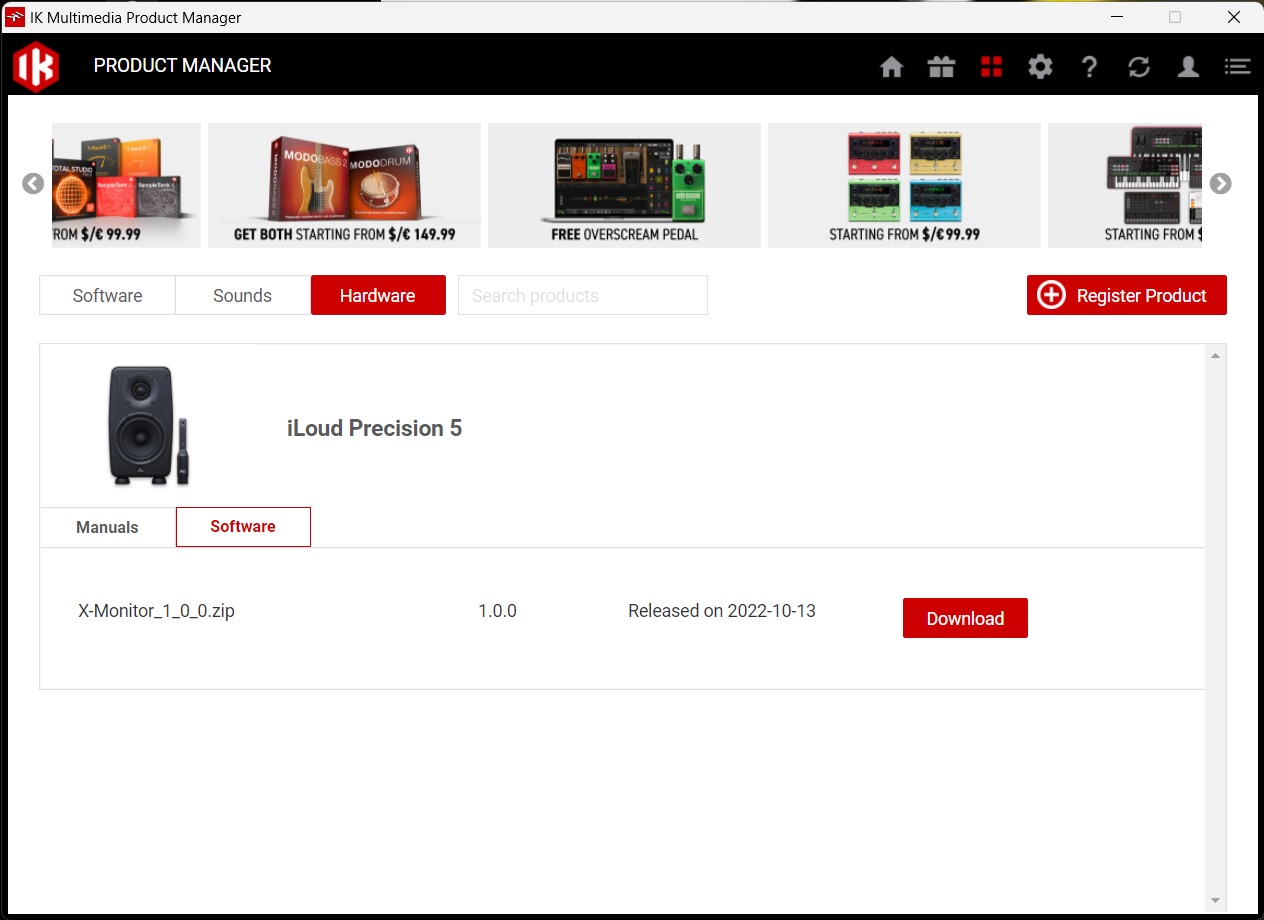Click the question mark help icon
Viewport: 1264px width, 920px height.
tap(1089, 67)
